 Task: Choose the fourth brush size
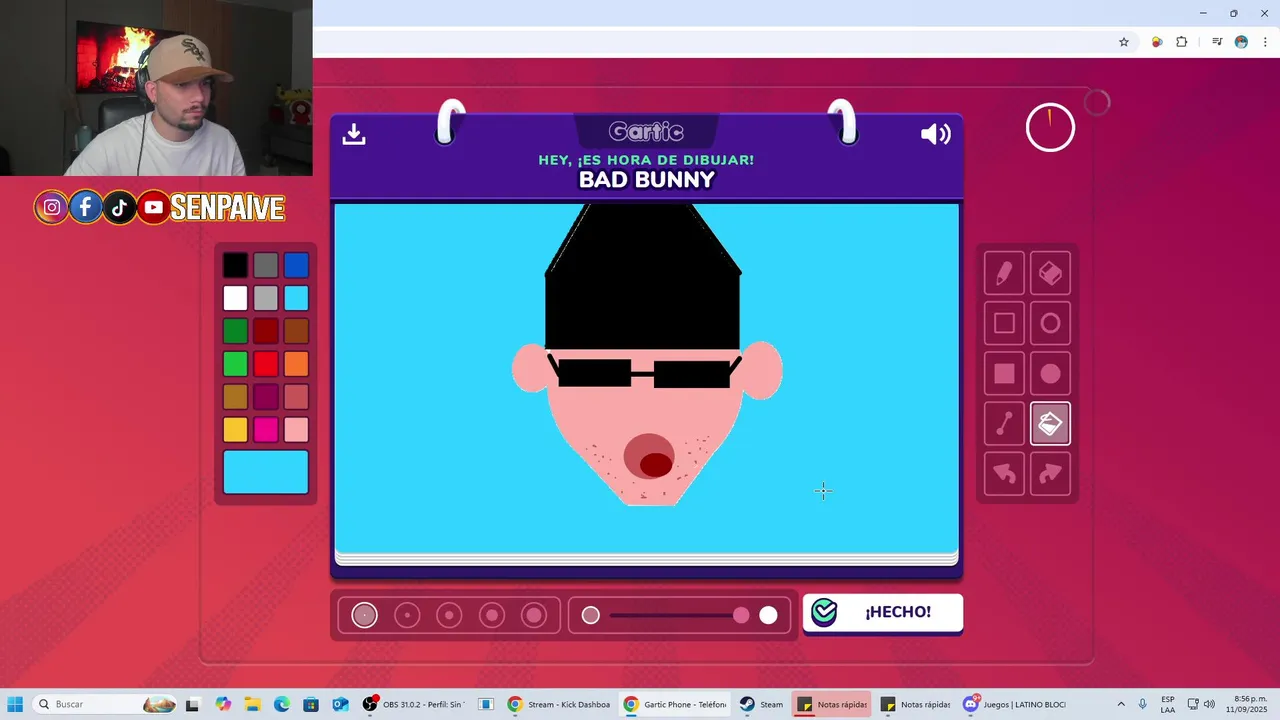492,615
